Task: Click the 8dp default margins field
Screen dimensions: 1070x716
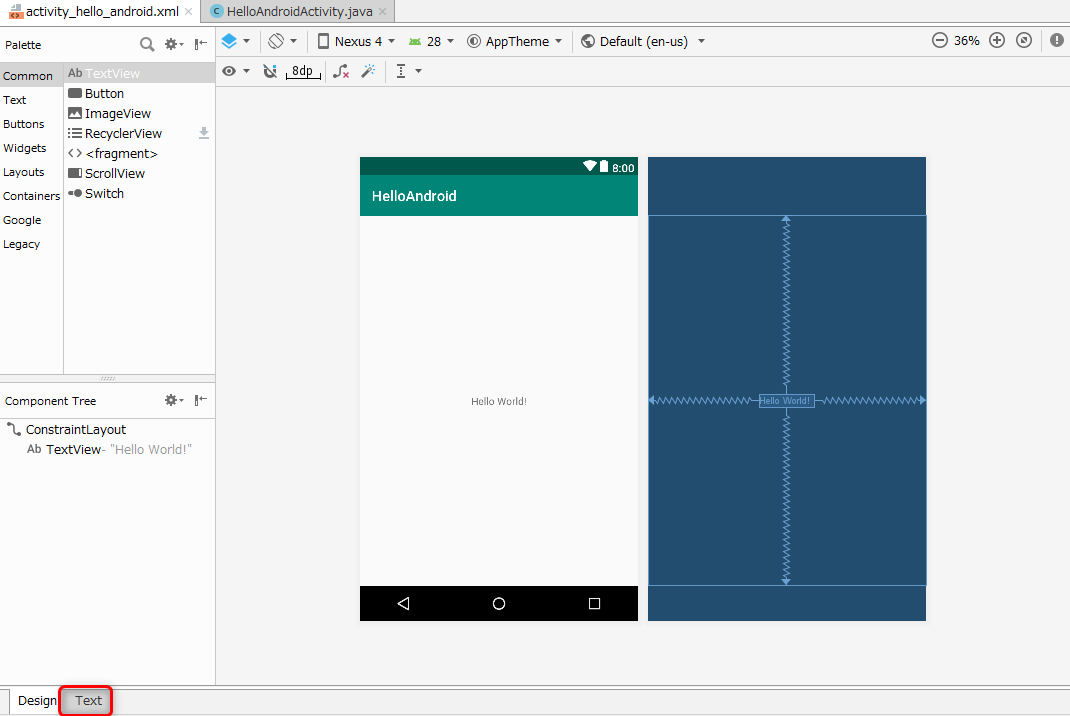Action: [x=302, y=71]
